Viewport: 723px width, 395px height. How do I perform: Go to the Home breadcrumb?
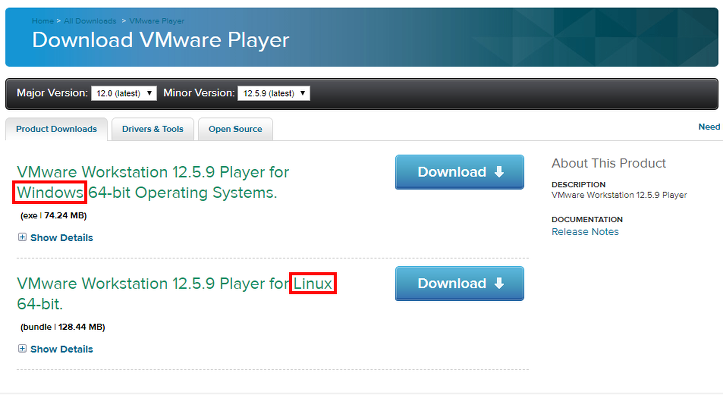(43, 21)
